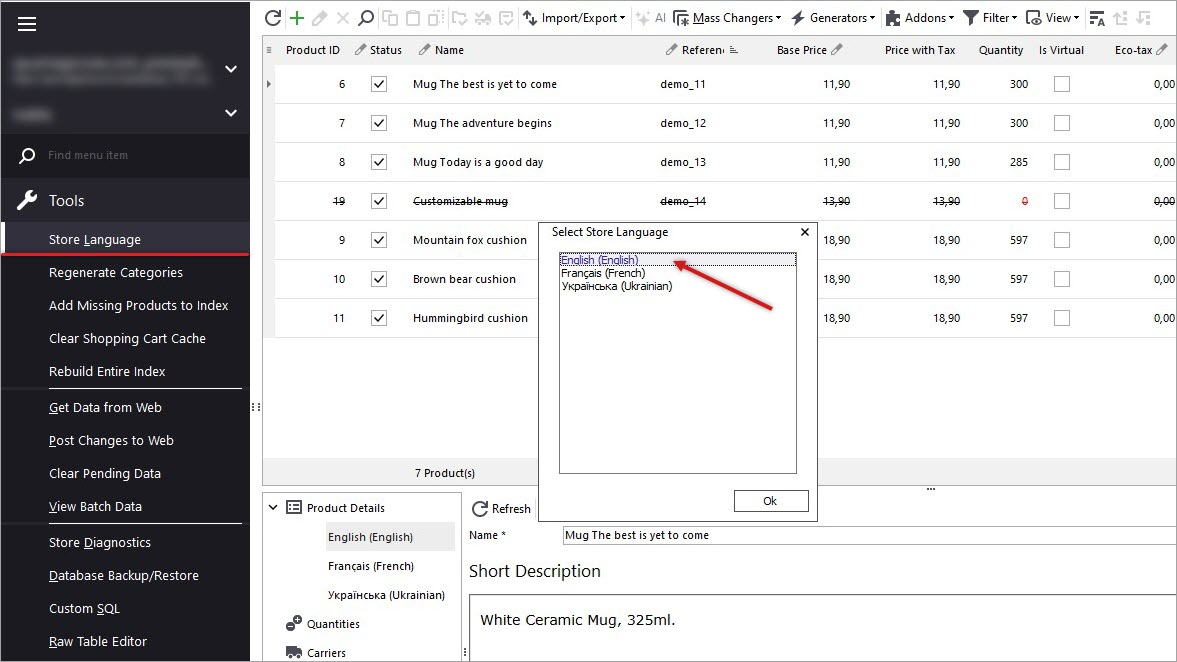Viewport: 1177px width, 662px height.
Task: Click the sort indicator icon on Reference column
Action: pos(733,50)
